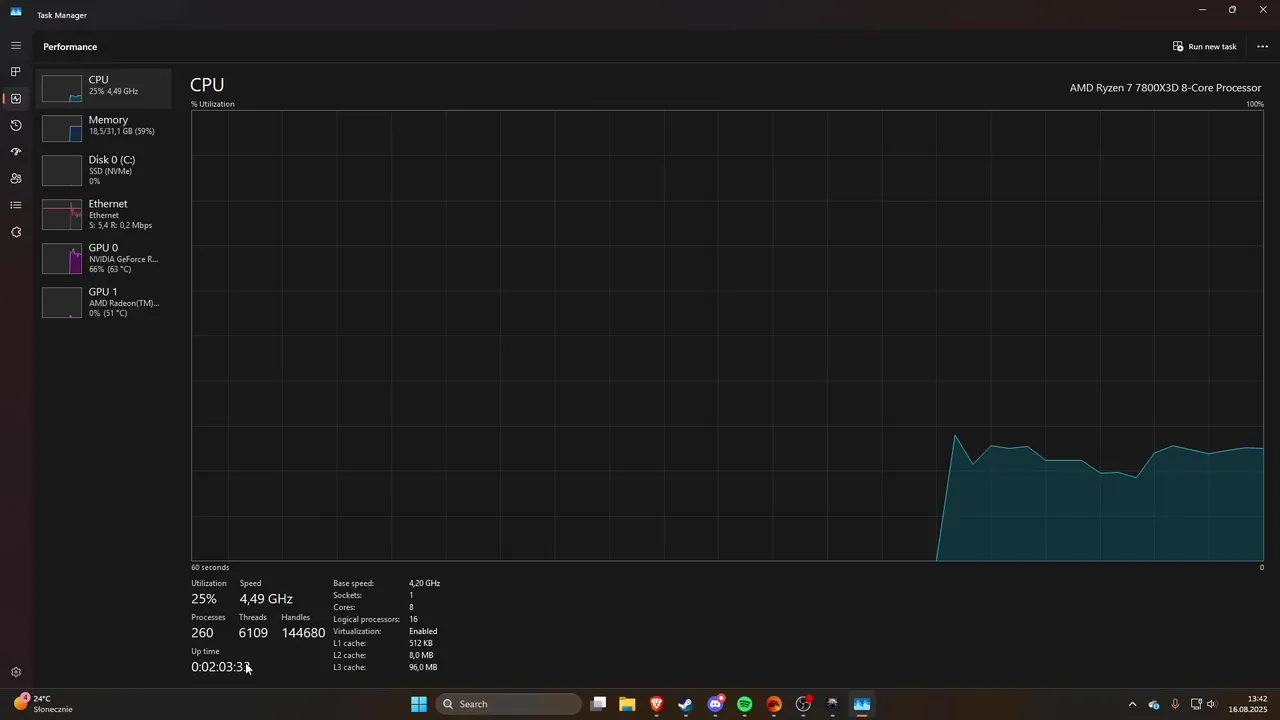Click the Cores value 8

point(411,607)
